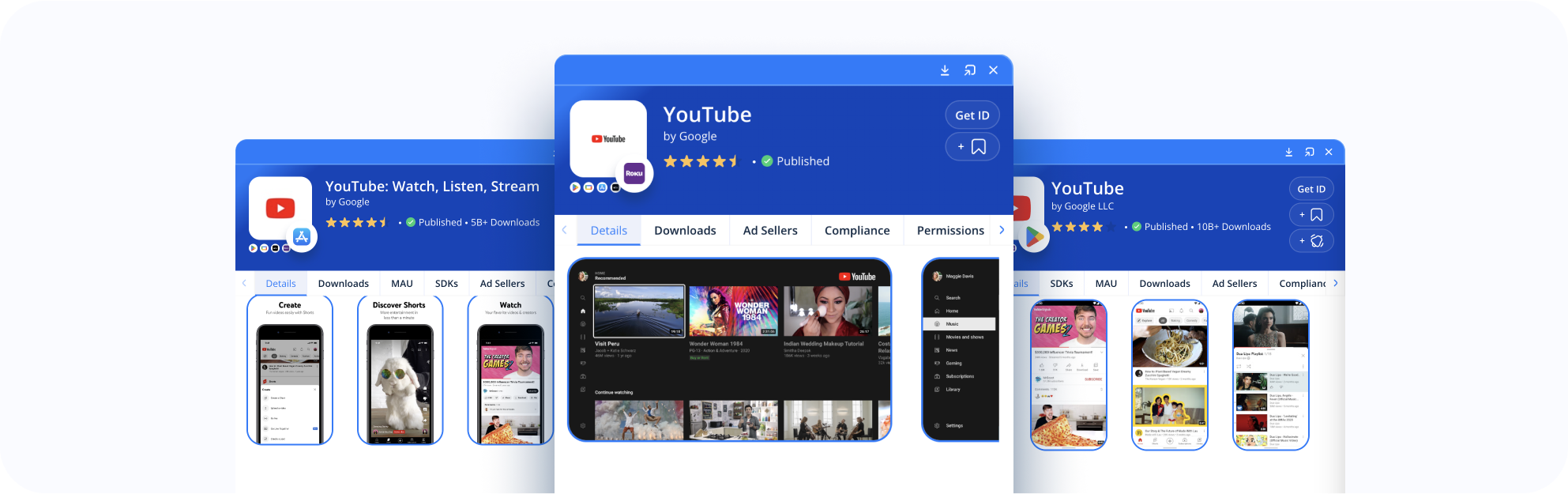The image size is (1568, 494).
Task: Click the bookmark add button in right window
Action: click(1311, 215)
